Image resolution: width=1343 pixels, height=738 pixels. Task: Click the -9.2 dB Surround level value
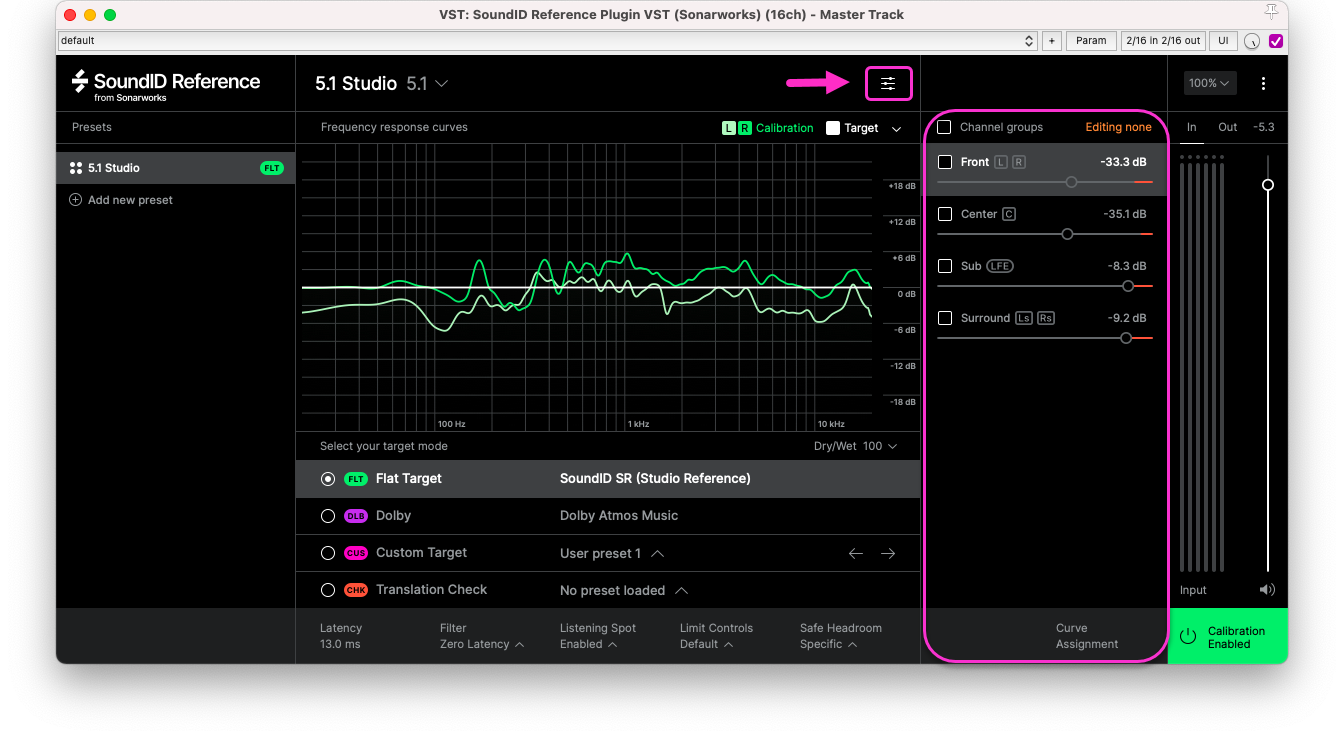(1127, 318)
